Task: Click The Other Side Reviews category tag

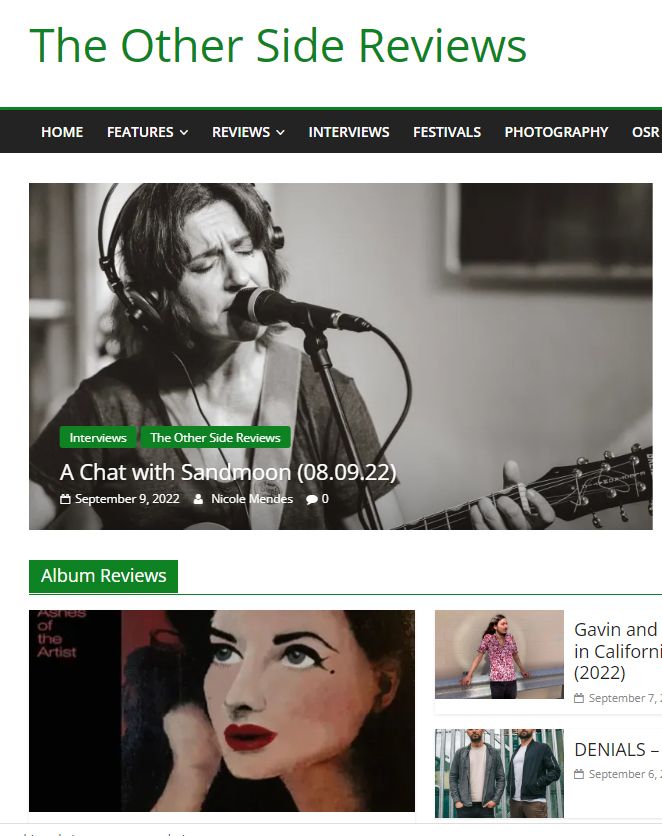Action: 215,437
